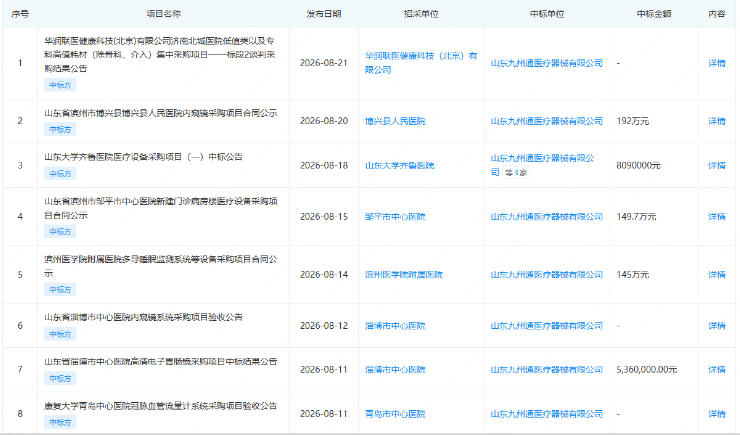Open 详情 for 博兴县人民医院内窥镜 row
740x435 pixels.
click(716, 121)
